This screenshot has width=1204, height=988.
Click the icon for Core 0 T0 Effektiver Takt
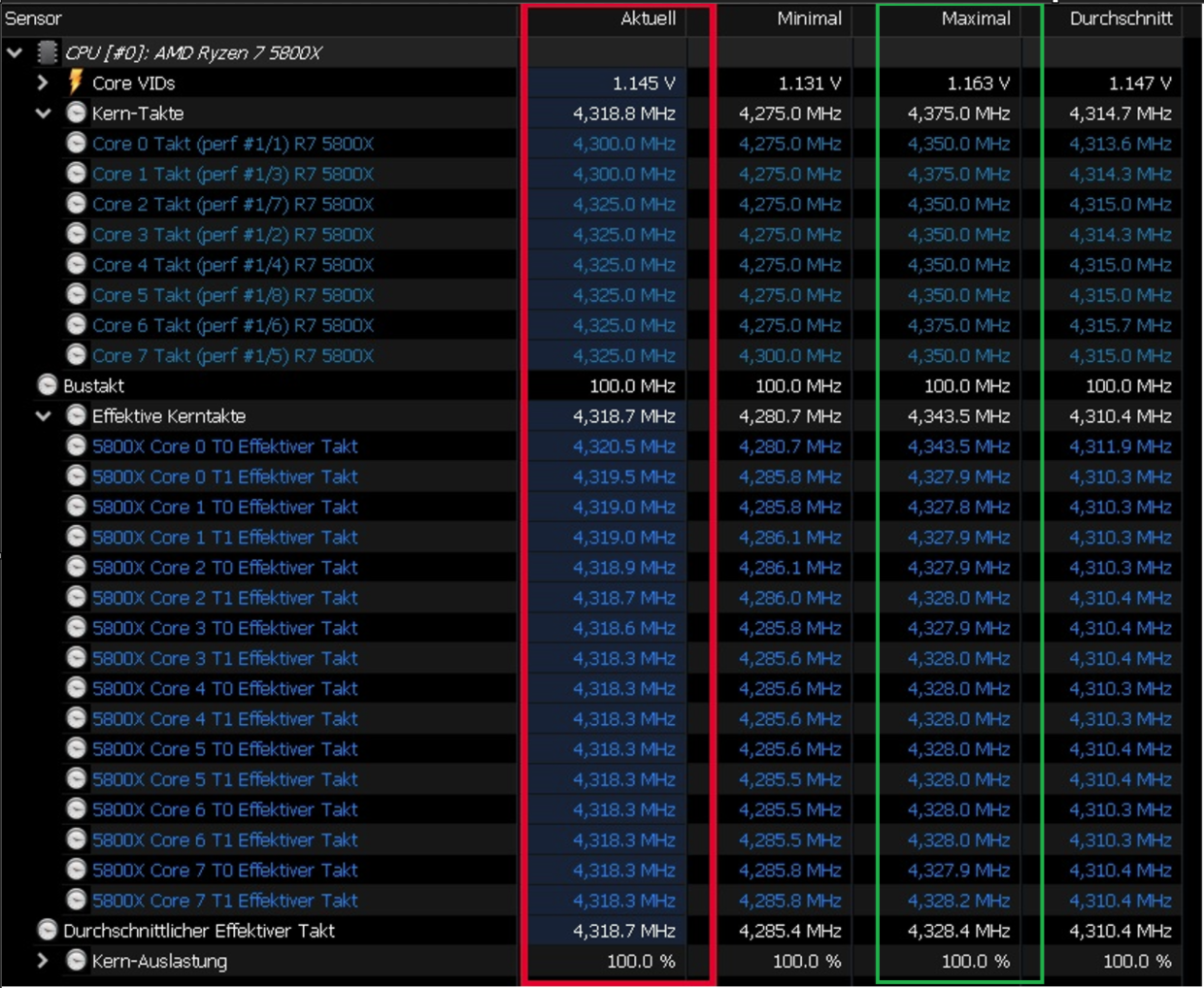pos(76,445)
